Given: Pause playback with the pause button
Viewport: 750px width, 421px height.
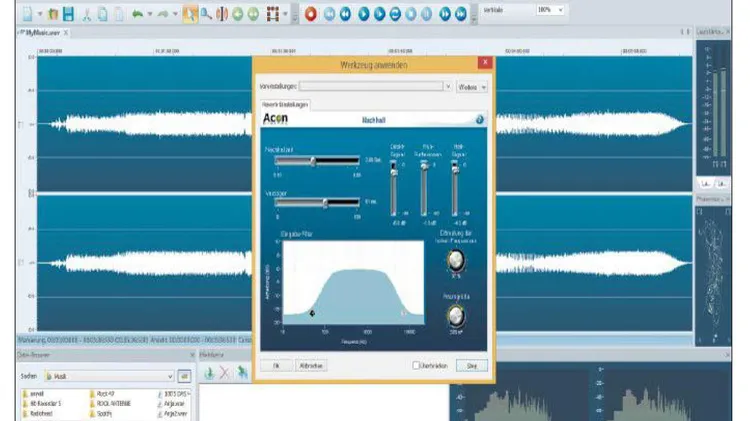Looking at the screenshot, I should [427, 14].
